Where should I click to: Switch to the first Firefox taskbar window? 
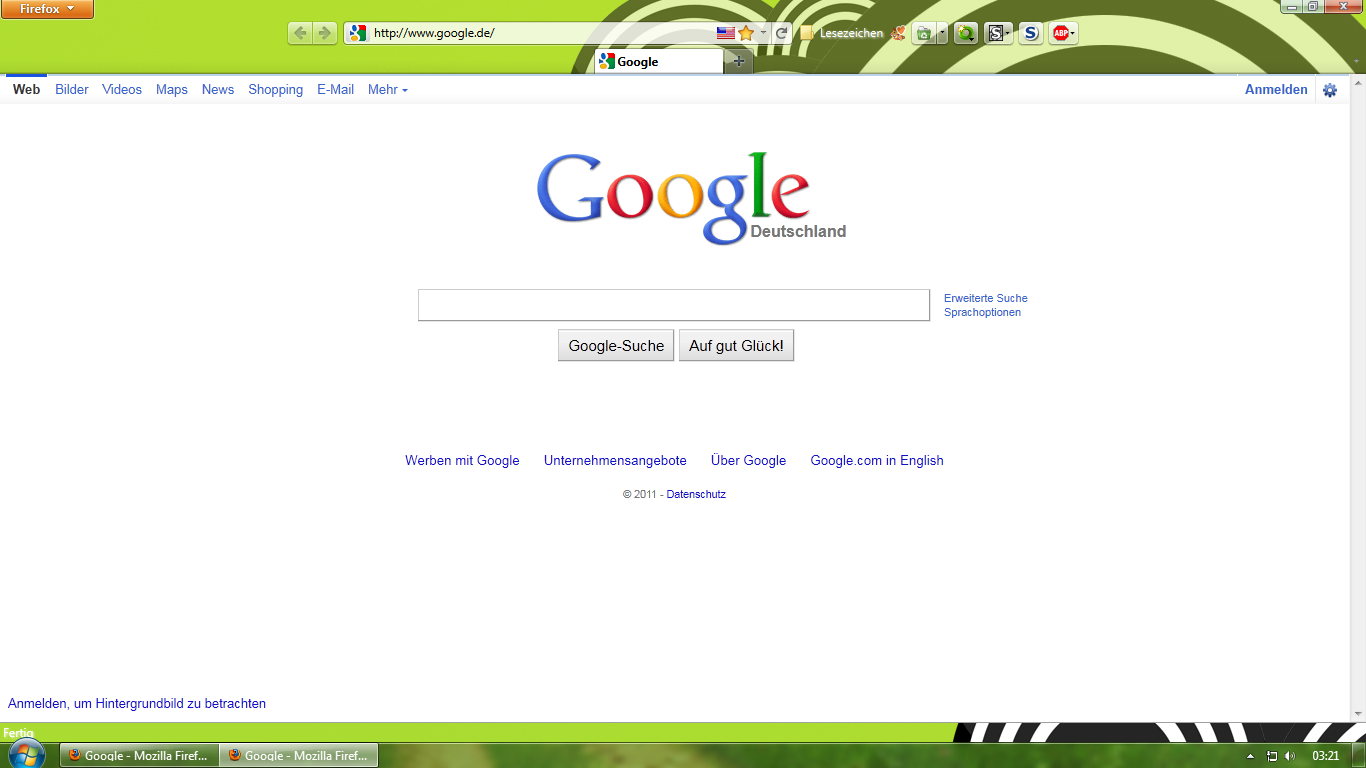139,755
